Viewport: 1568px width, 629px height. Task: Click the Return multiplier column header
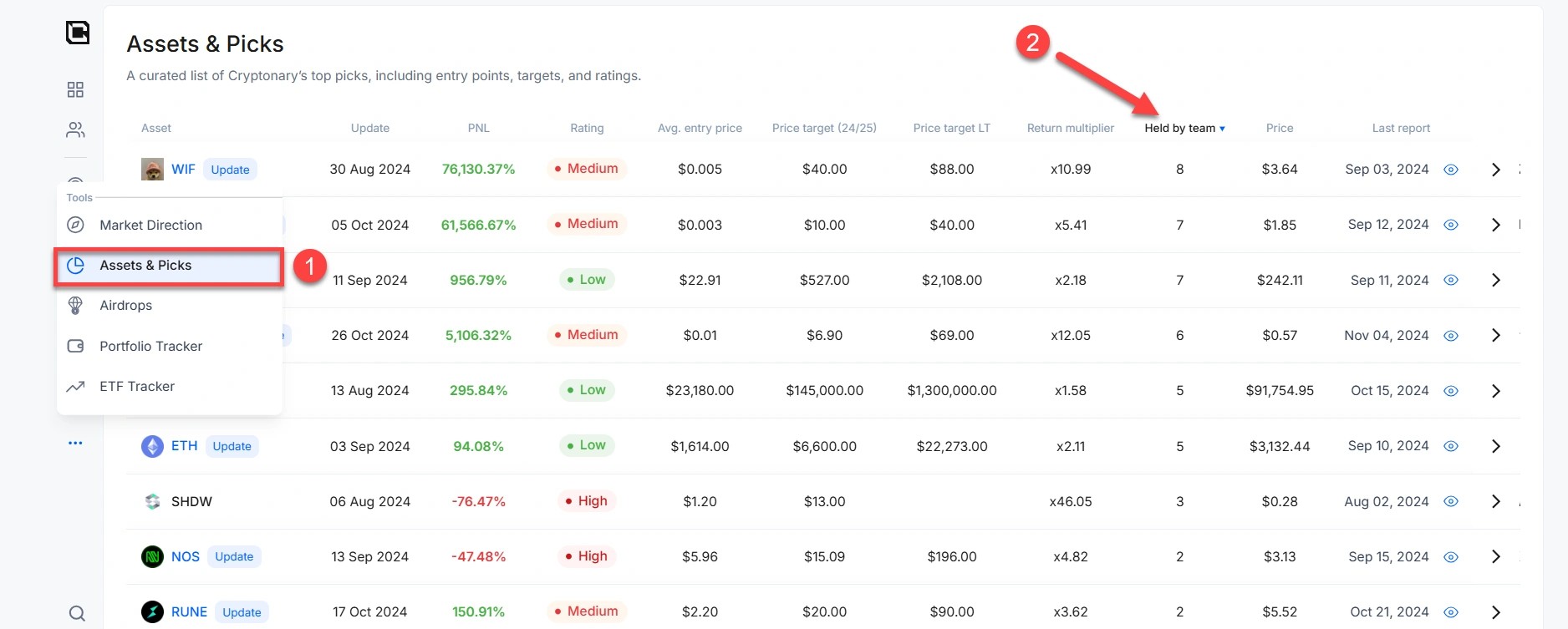1071,128
